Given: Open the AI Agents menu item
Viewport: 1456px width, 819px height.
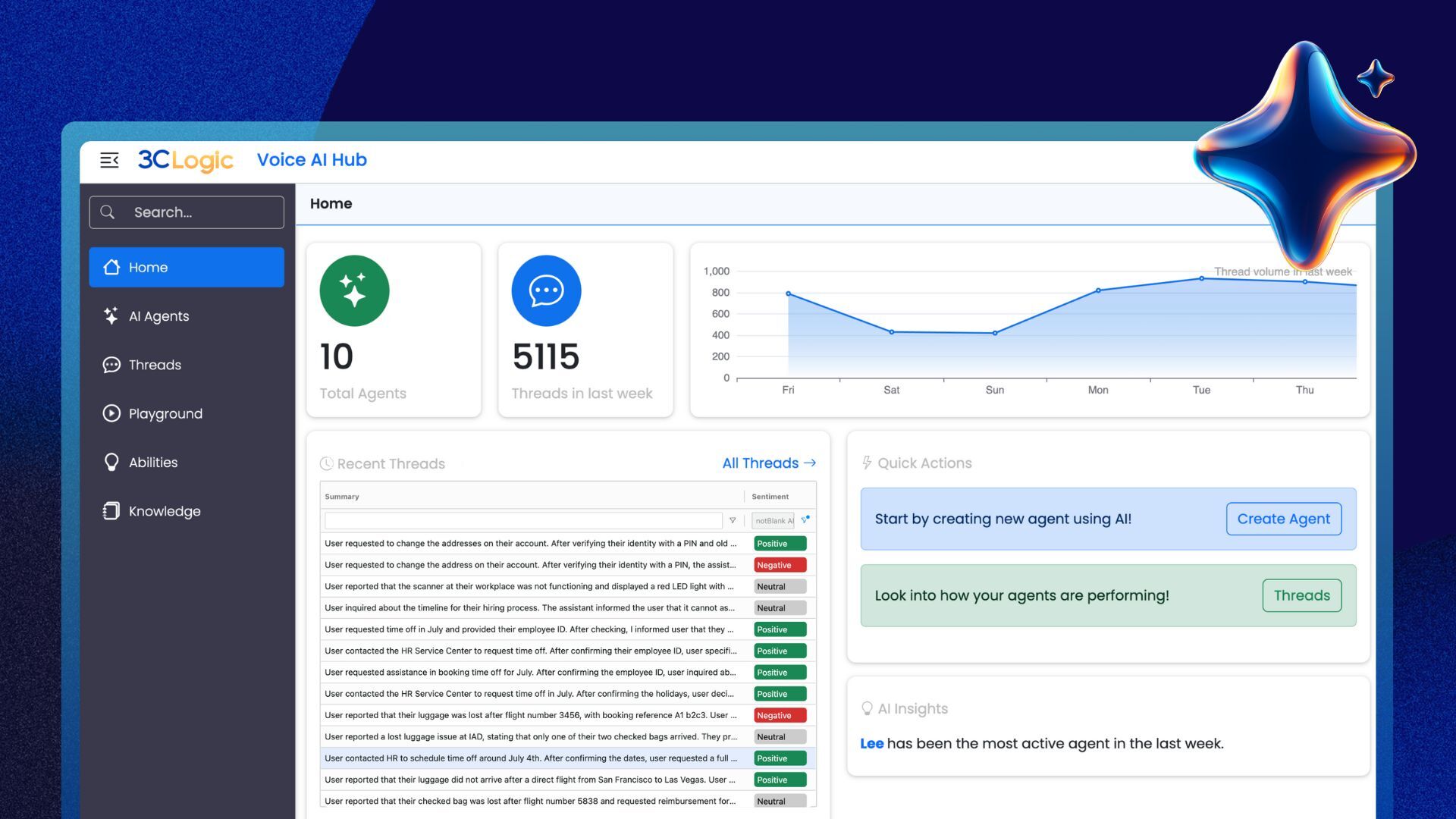Looking at the screenshot, I should click(158, 316).
